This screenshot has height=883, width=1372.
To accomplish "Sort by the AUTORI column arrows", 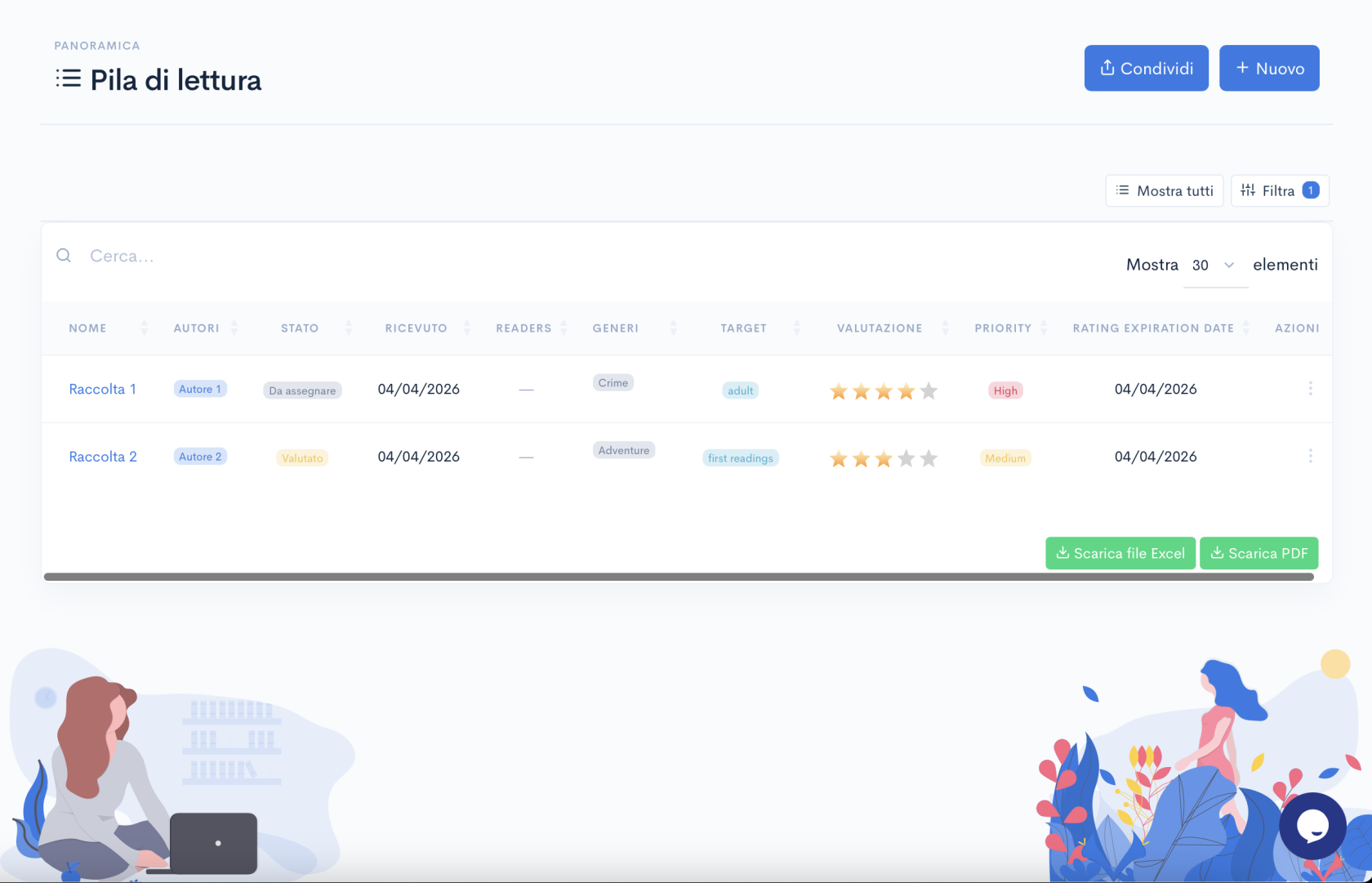I will point(234,328).
